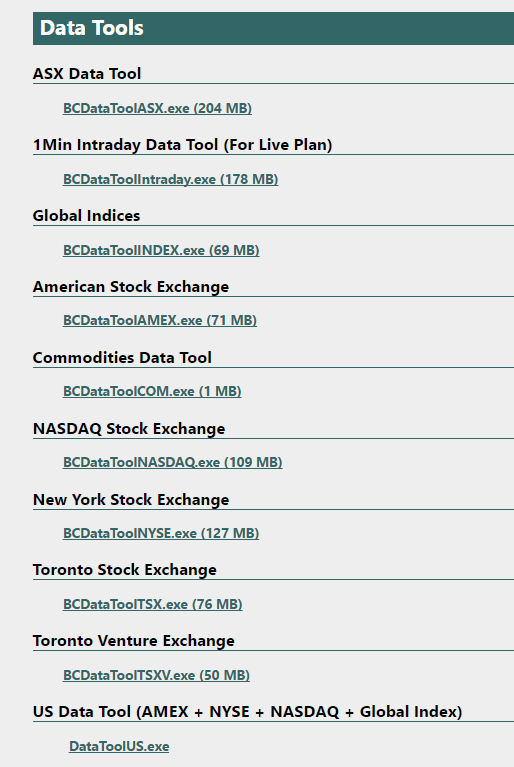The height and width of the screenshot is (767, 514).
Task: Select the Global Indices heading
Action: click(87, 216)
